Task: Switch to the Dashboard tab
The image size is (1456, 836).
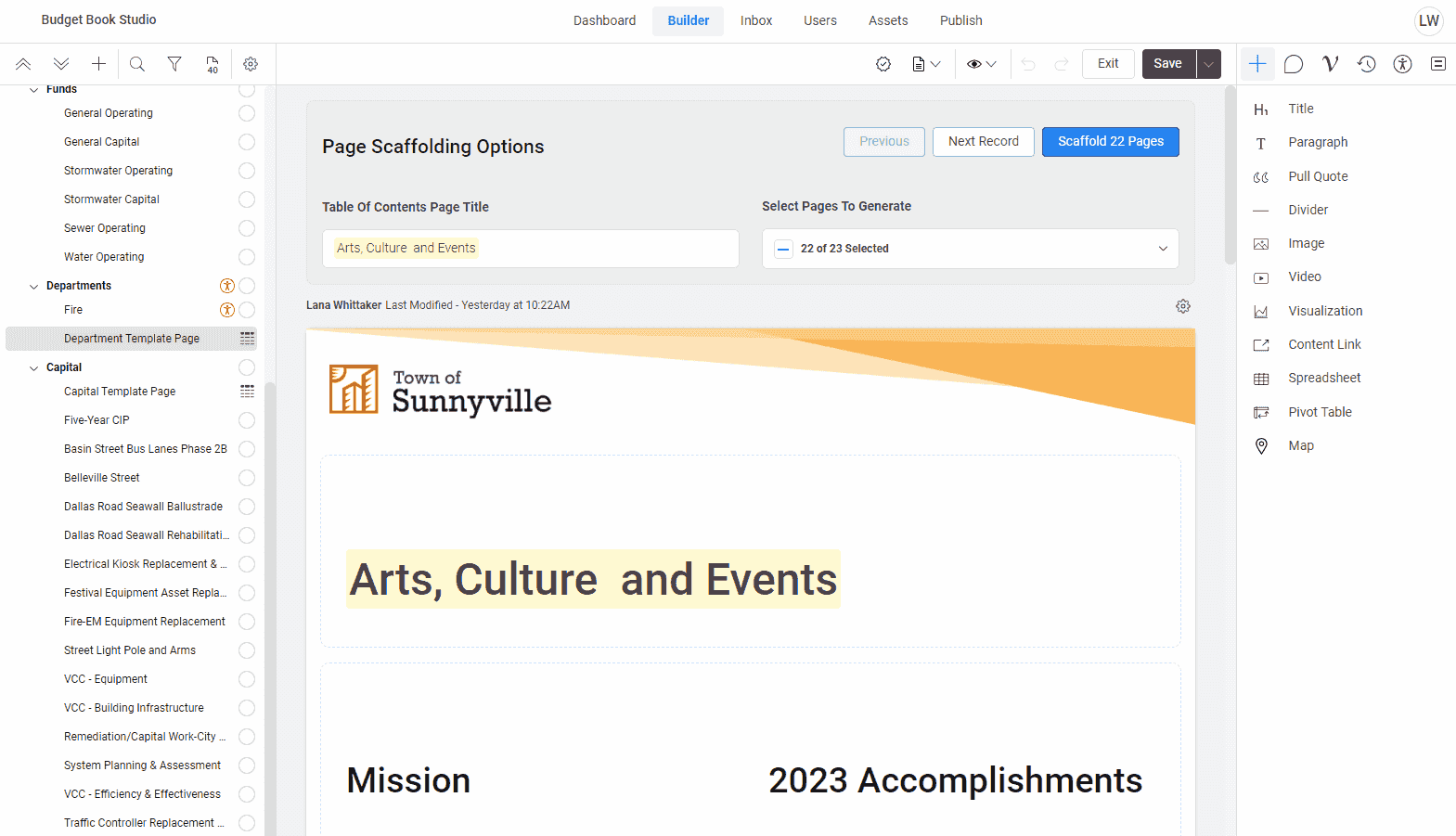Action: click(x=604, y=20)
